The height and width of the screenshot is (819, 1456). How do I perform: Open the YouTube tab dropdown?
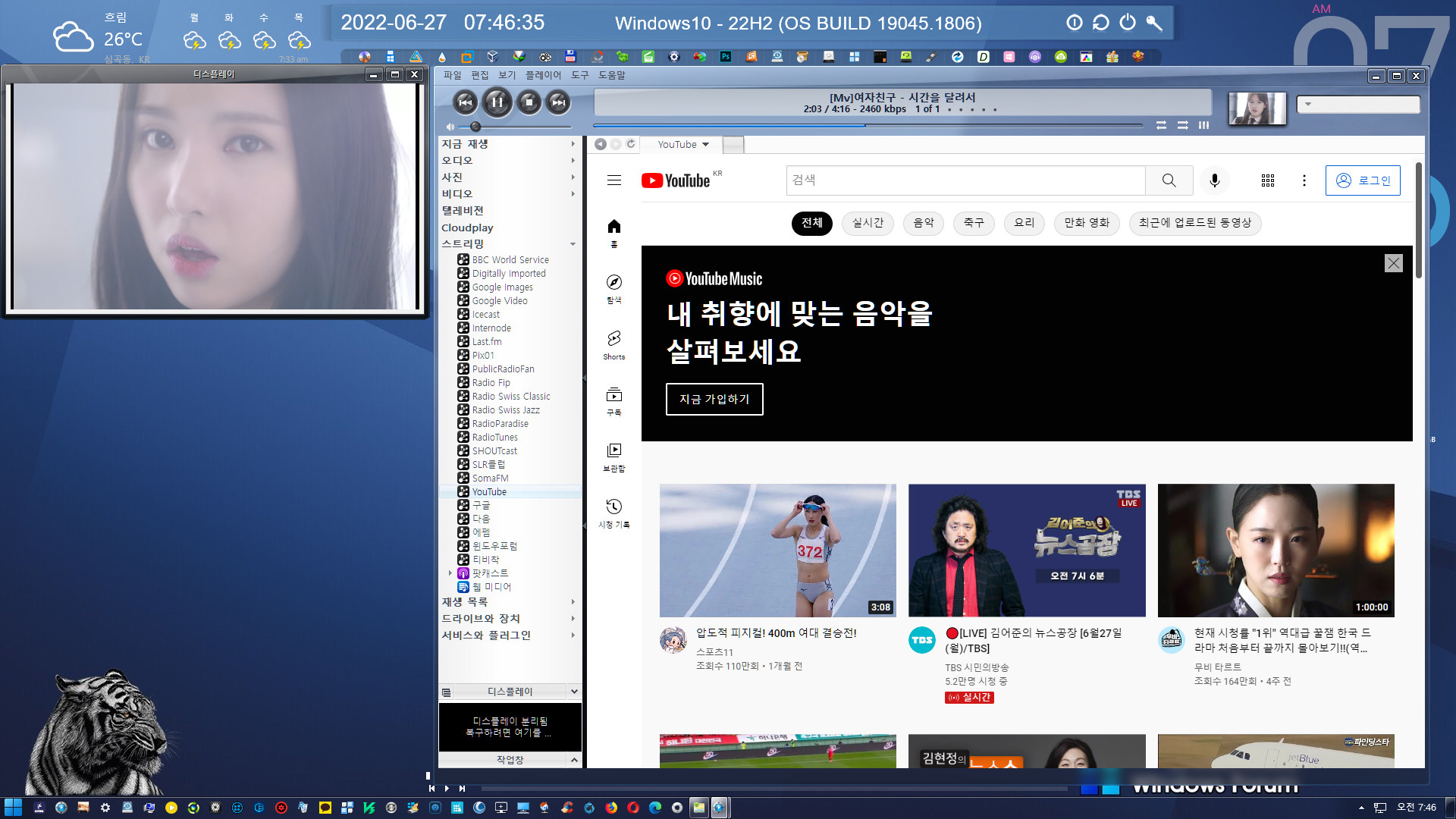pos(705,144)
